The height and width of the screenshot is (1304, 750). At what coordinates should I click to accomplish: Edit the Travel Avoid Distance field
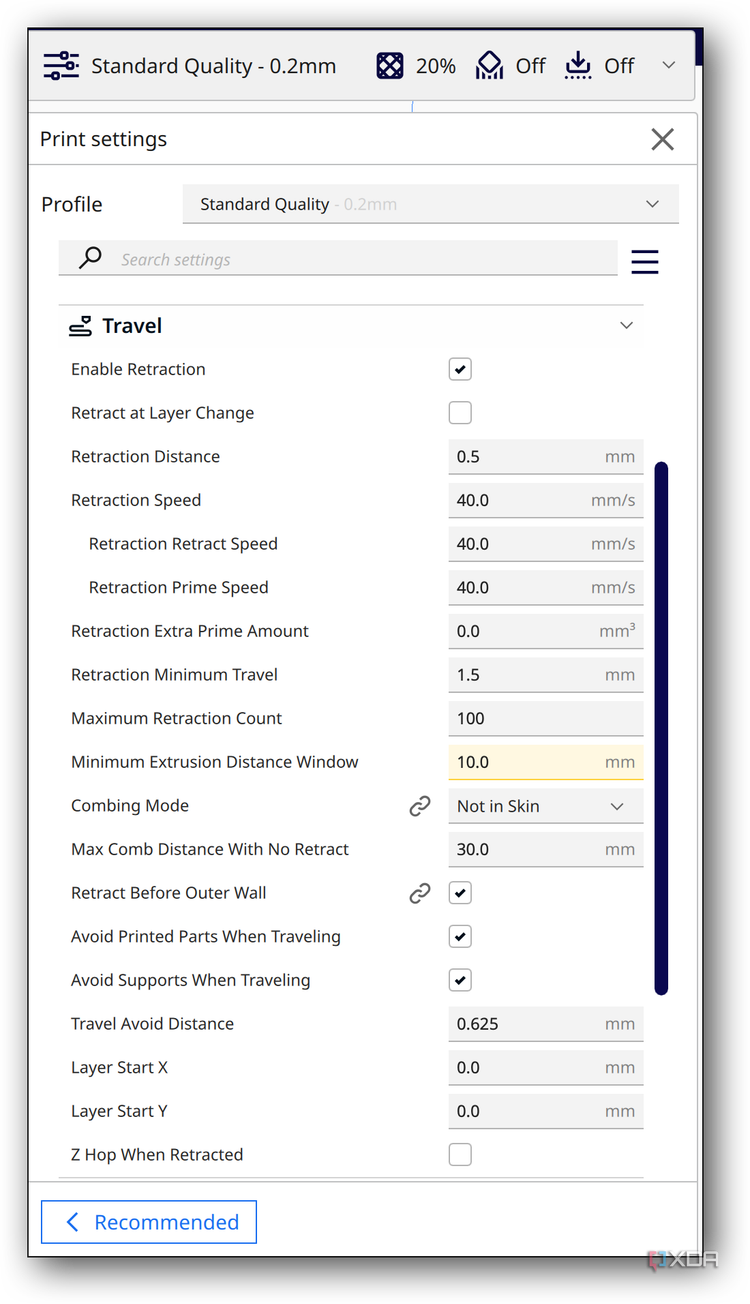[x=546, y=1024]
